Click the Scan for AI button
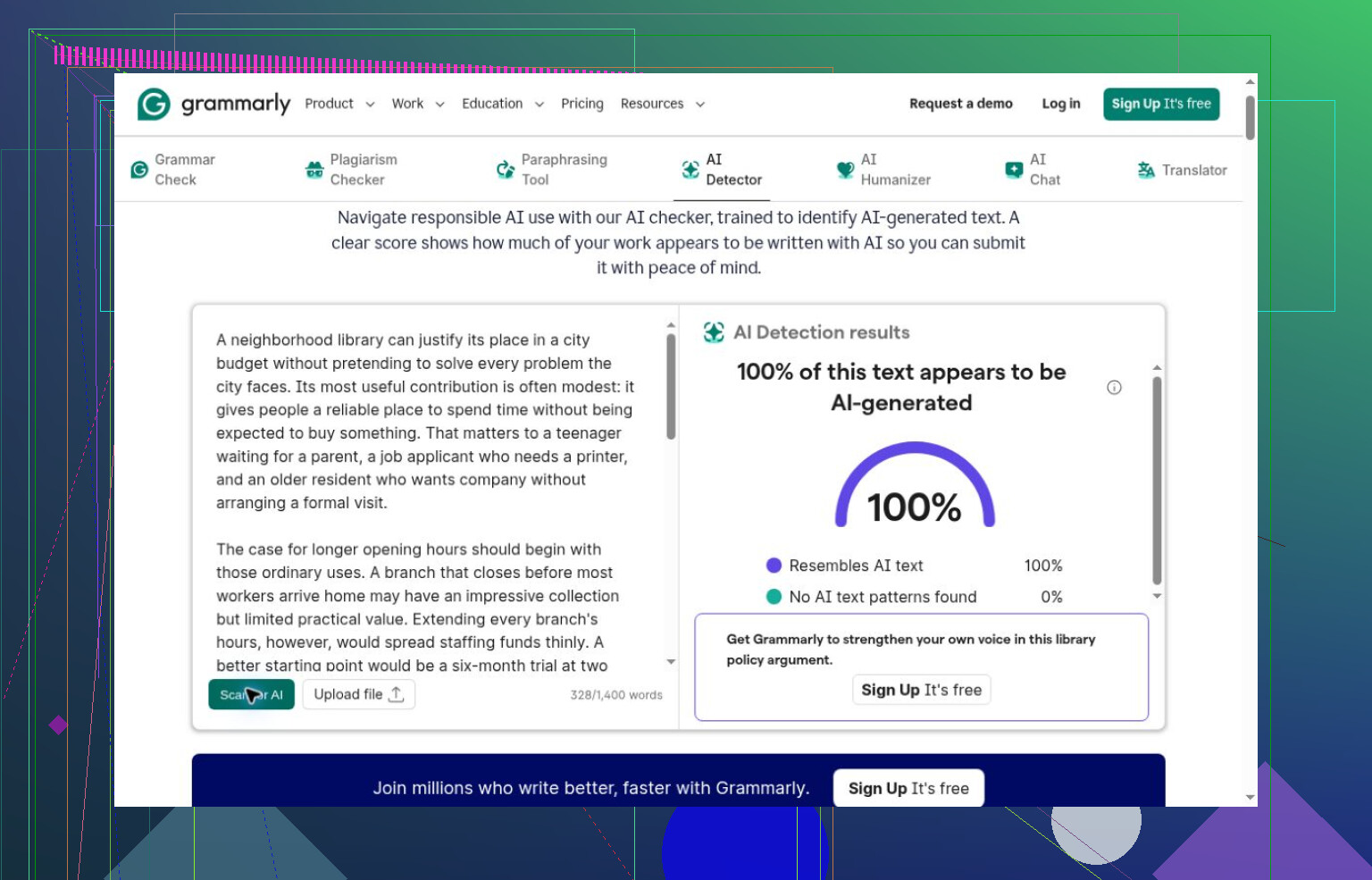The image size is (1372, 880). point(251,694)
